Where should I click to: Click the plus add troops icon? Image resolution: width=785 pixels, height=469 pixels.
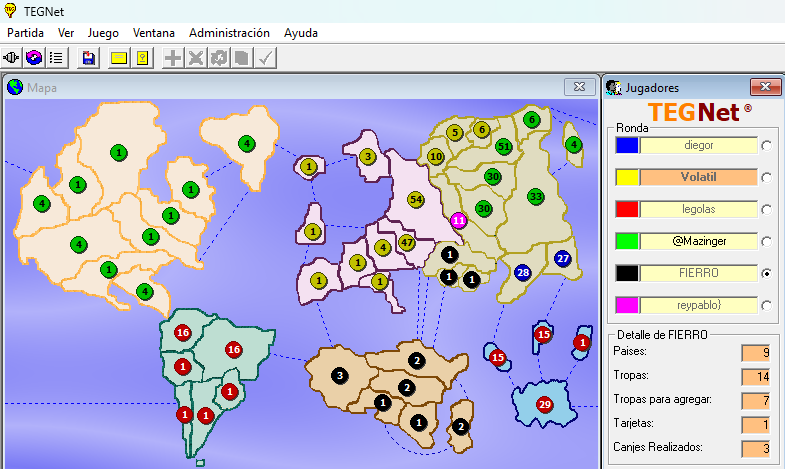173,58
